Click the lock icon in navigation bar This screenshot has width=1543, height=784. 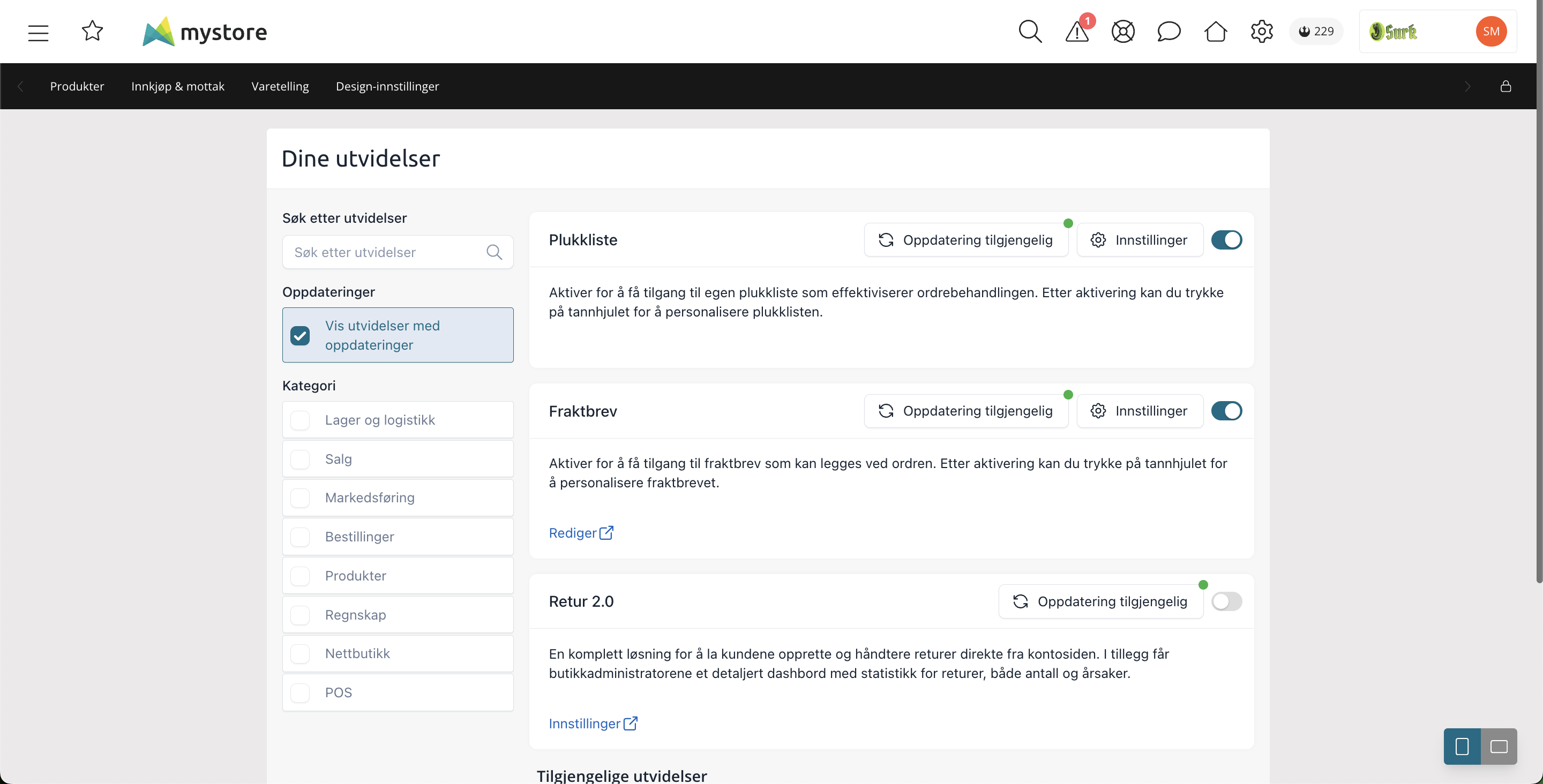pos(1505,86)
